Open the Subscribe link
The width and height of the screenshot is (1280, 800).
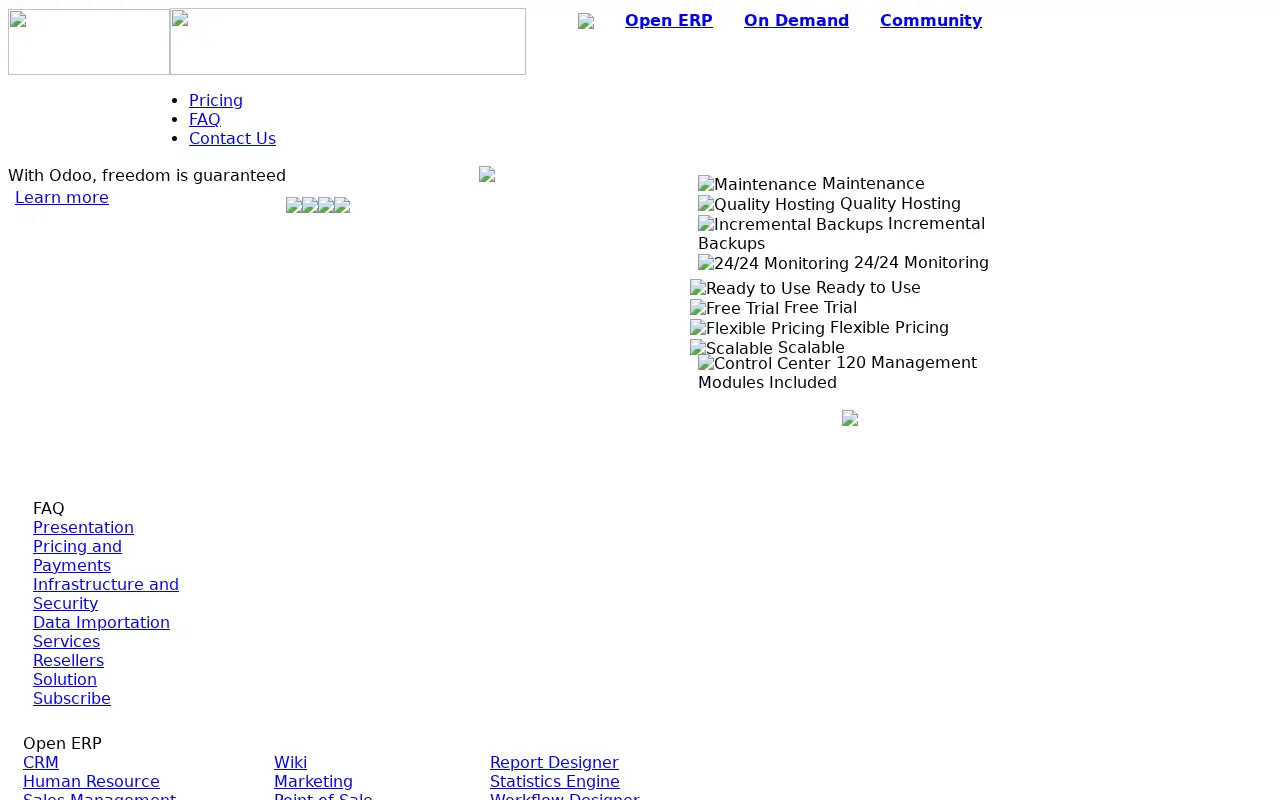(x=72, y=698)
